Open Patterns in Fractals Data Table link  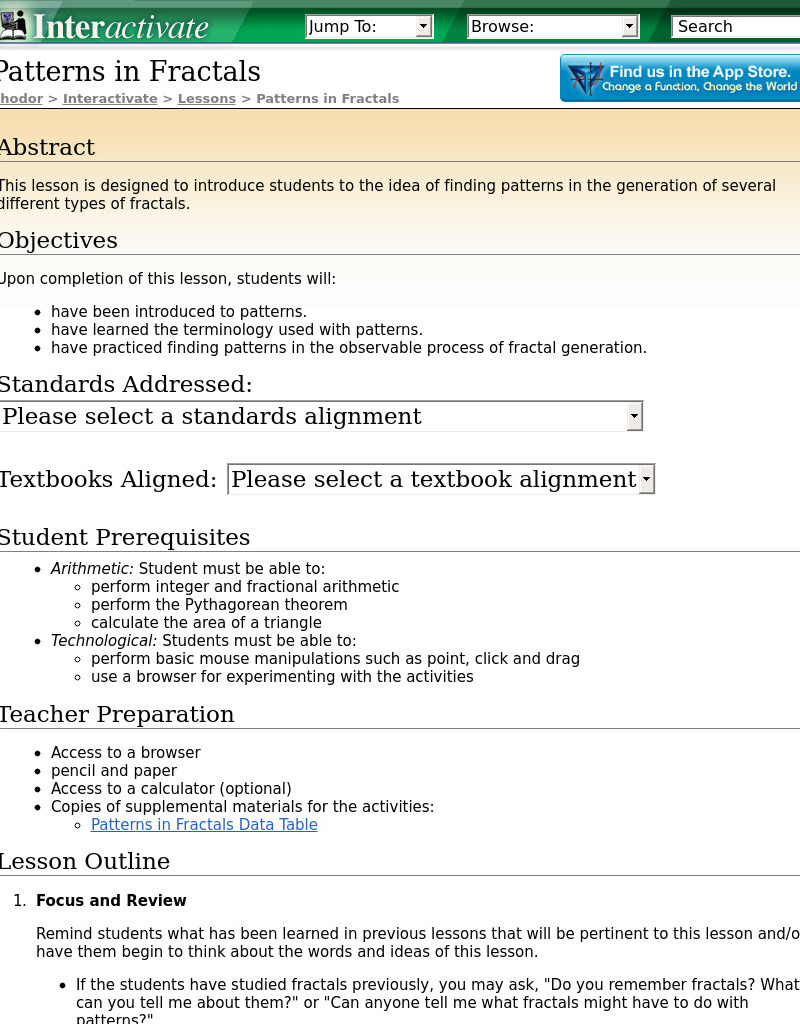204,825
